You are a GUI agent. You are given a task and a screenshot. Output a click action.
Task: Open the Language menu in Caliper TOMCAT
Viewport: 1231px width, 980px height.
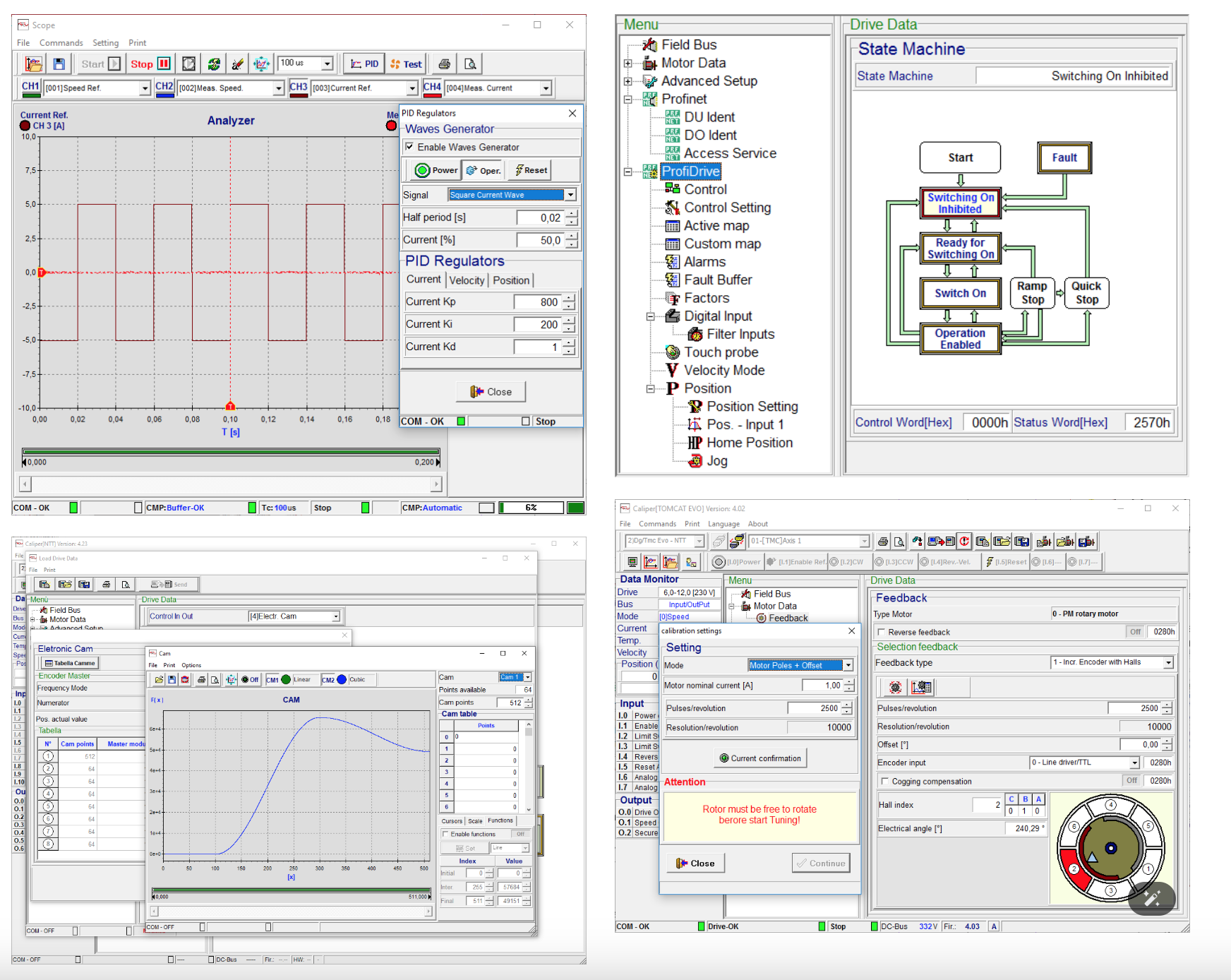(x=723, y=524)
